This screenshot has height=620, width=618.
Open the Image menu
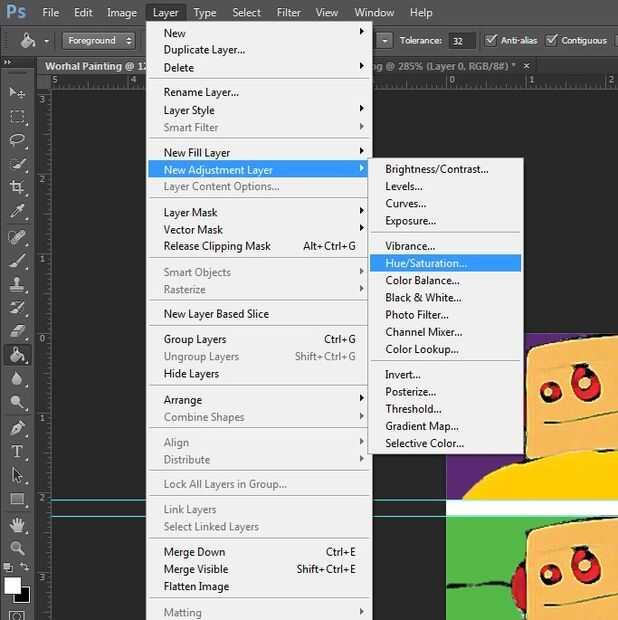coord(122,13)
